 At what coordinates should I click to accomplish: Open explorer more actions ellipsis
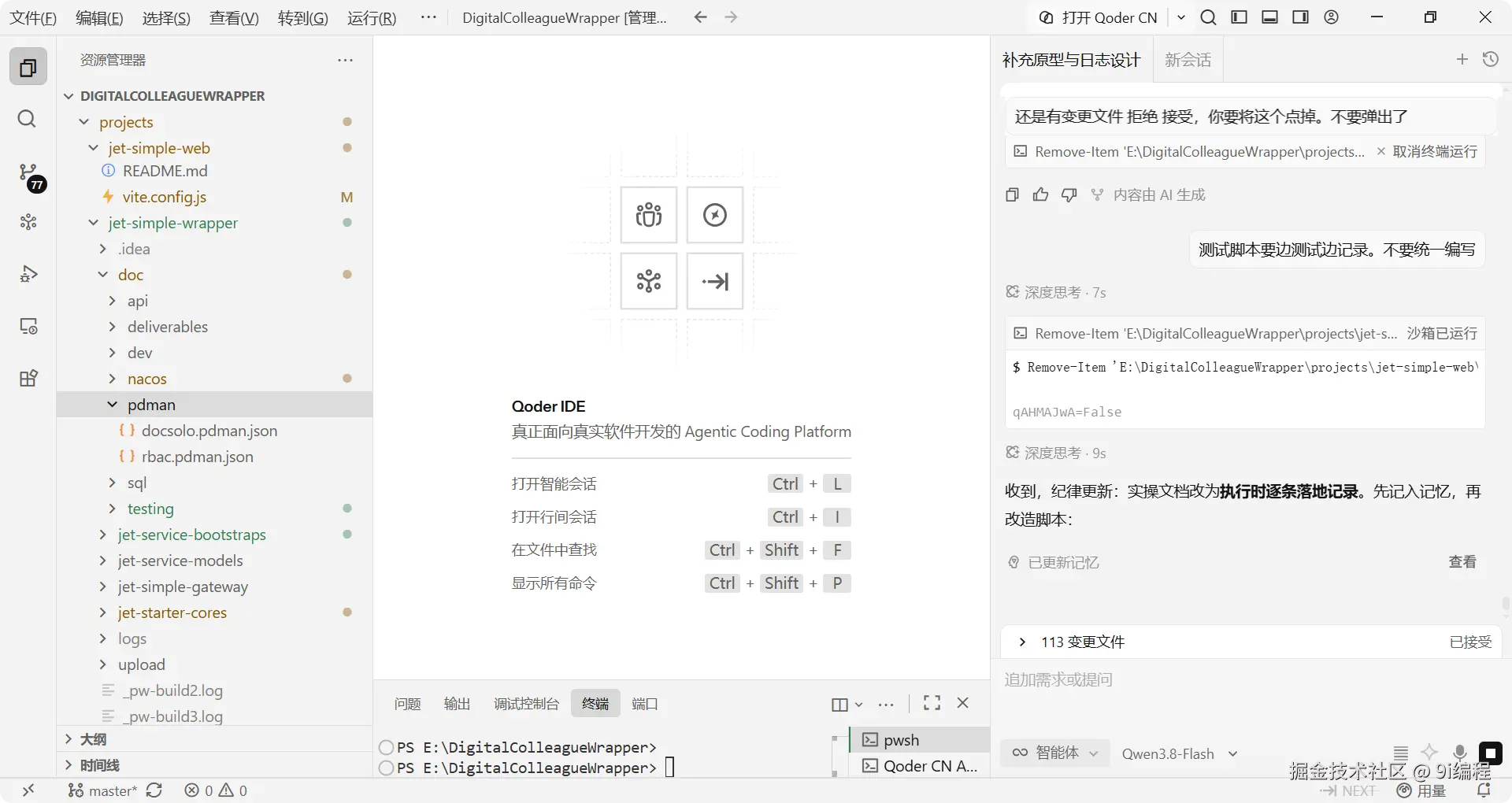pos(345,60)
